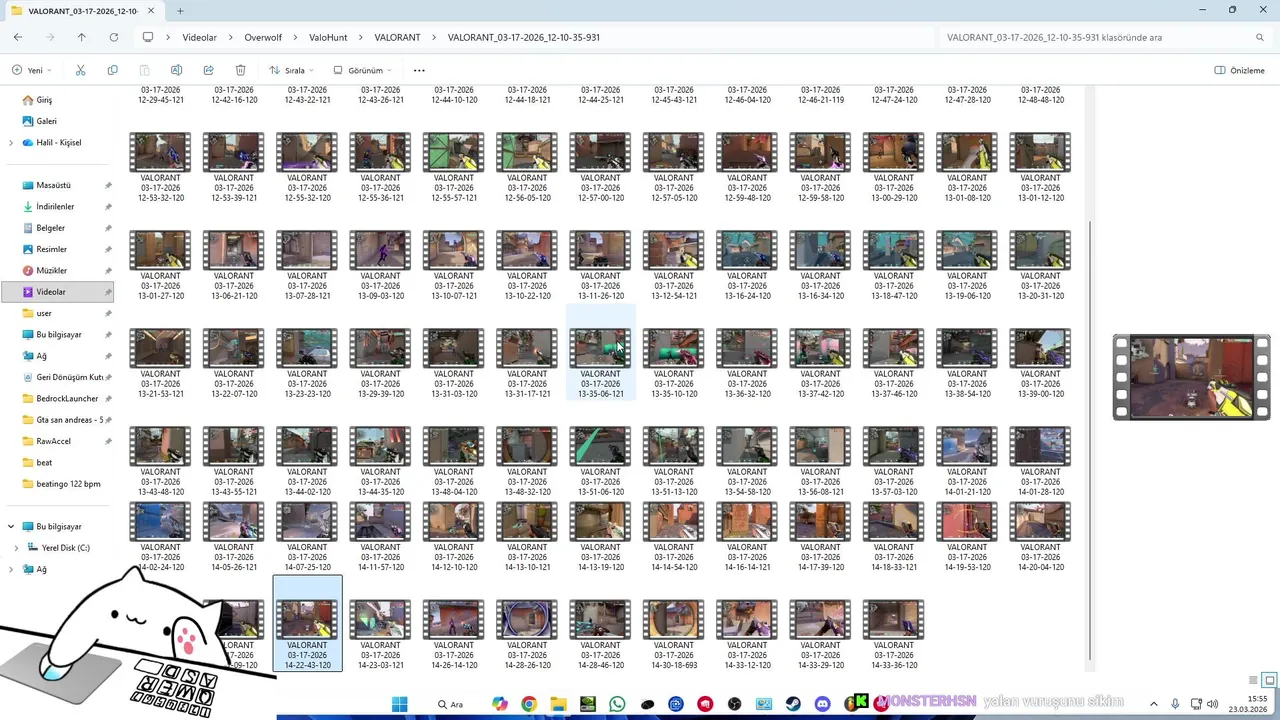
Task: Click the search magnifier icon in Explorer
Action: (1260, 37)
